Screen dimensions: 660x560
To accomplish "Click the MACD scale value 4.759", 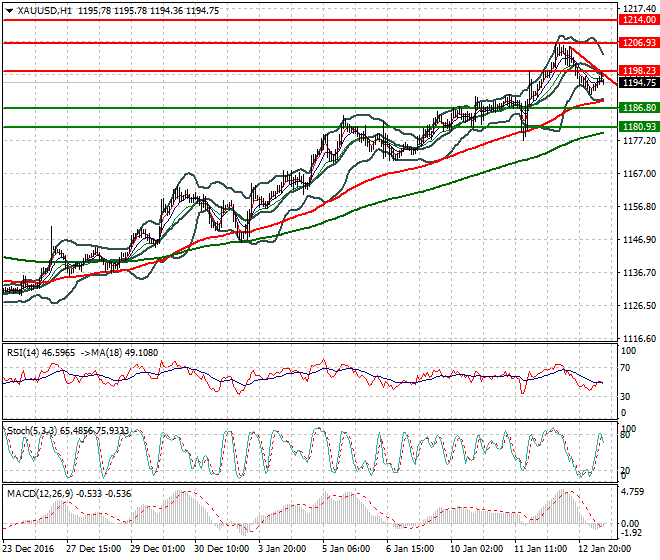I will click(632, 492).
